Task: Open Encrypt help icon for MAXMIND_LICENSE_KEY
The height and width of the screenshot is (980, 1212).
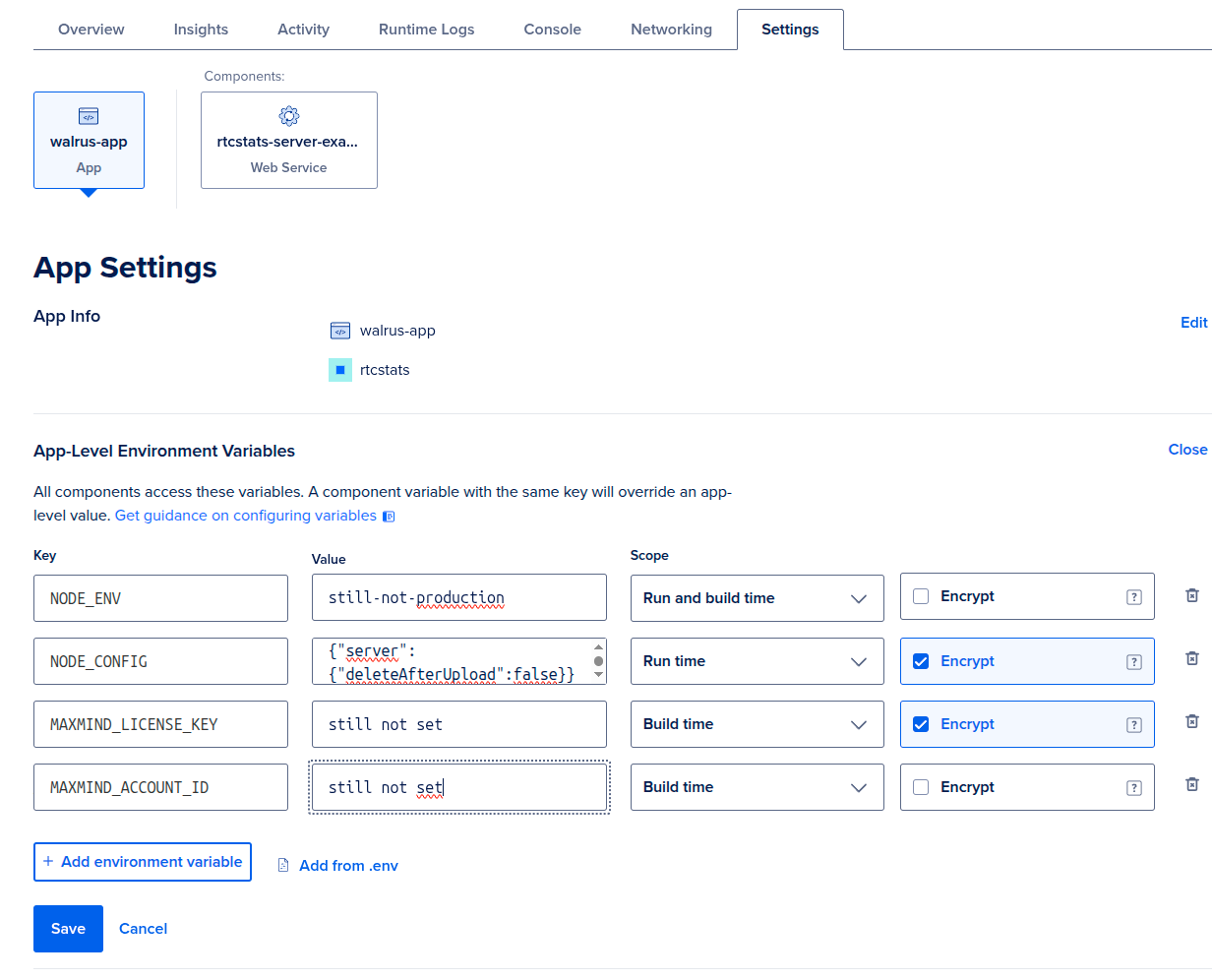Action: pyautogui.click(x=1134, y=725)
